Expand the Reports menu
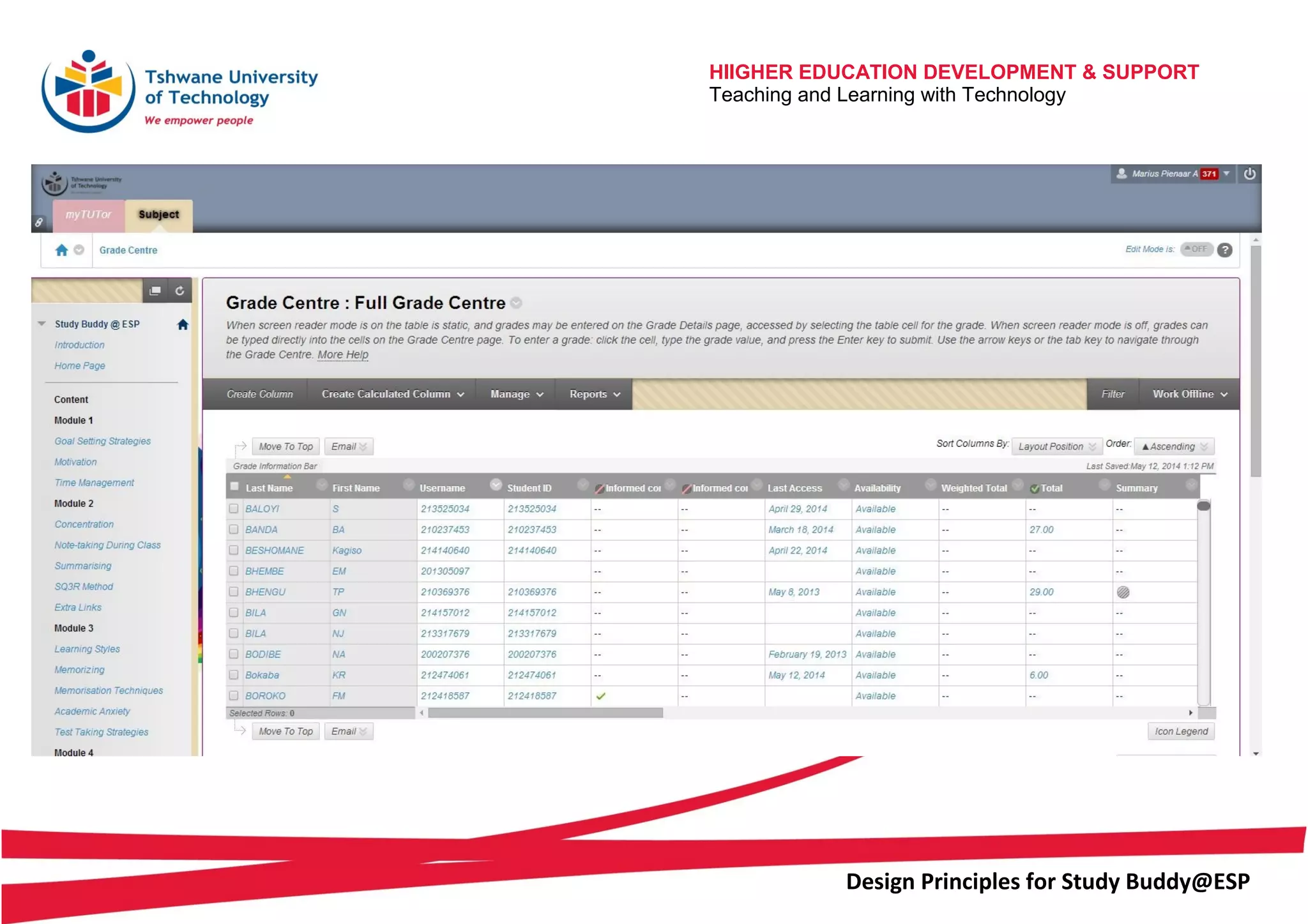The width and height of the screenshot is (1308, 924). [594, 394]
